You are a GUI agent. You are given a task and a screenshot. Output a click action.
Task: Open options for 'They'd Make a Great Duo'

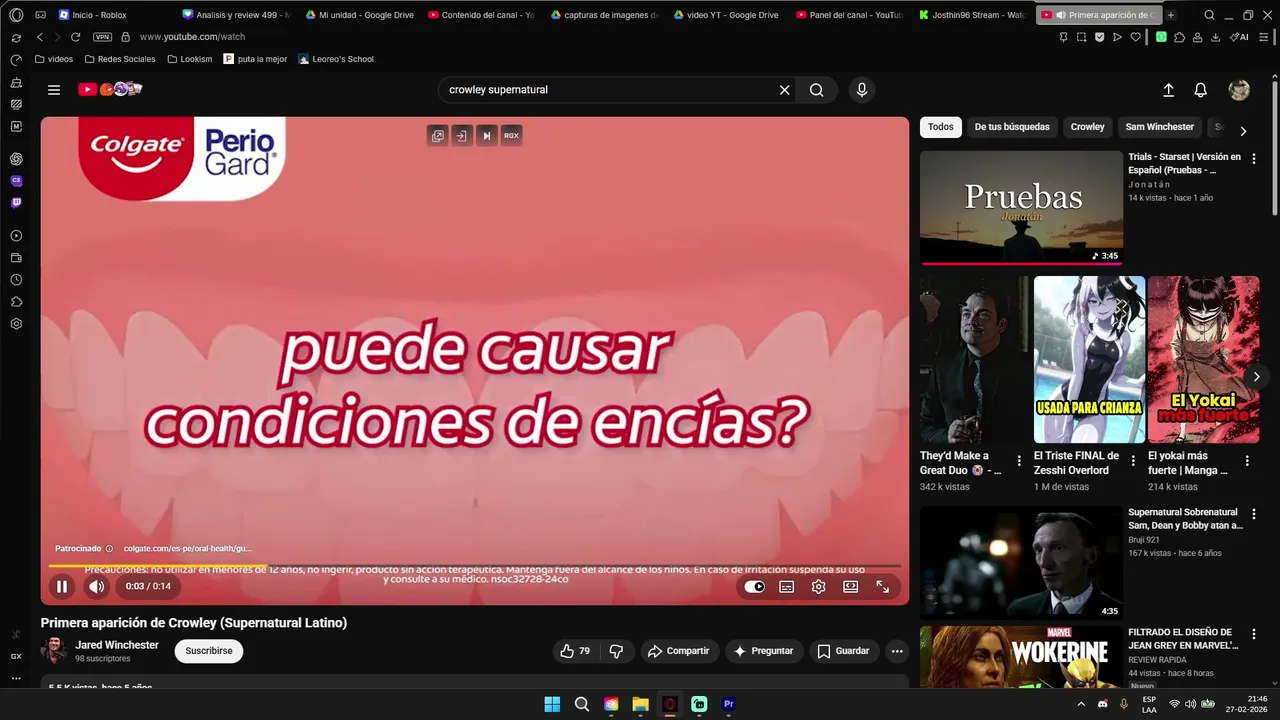tap(1019, 461)
